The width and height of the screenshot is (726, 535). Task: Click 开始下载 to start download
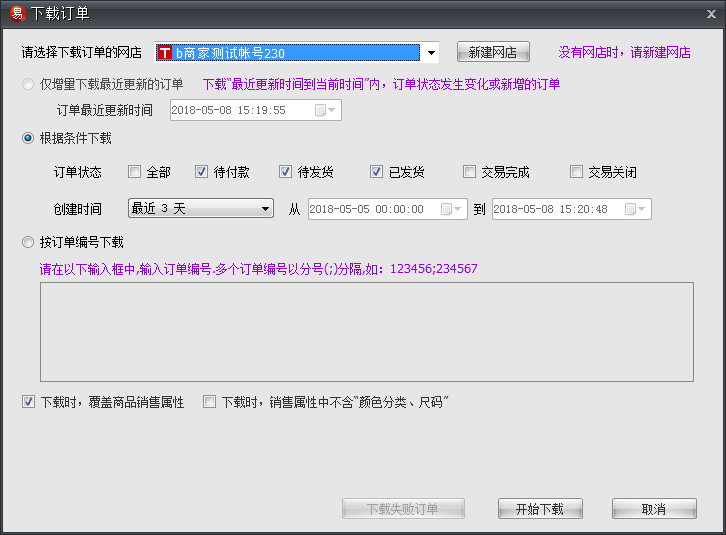coord(540,509)
